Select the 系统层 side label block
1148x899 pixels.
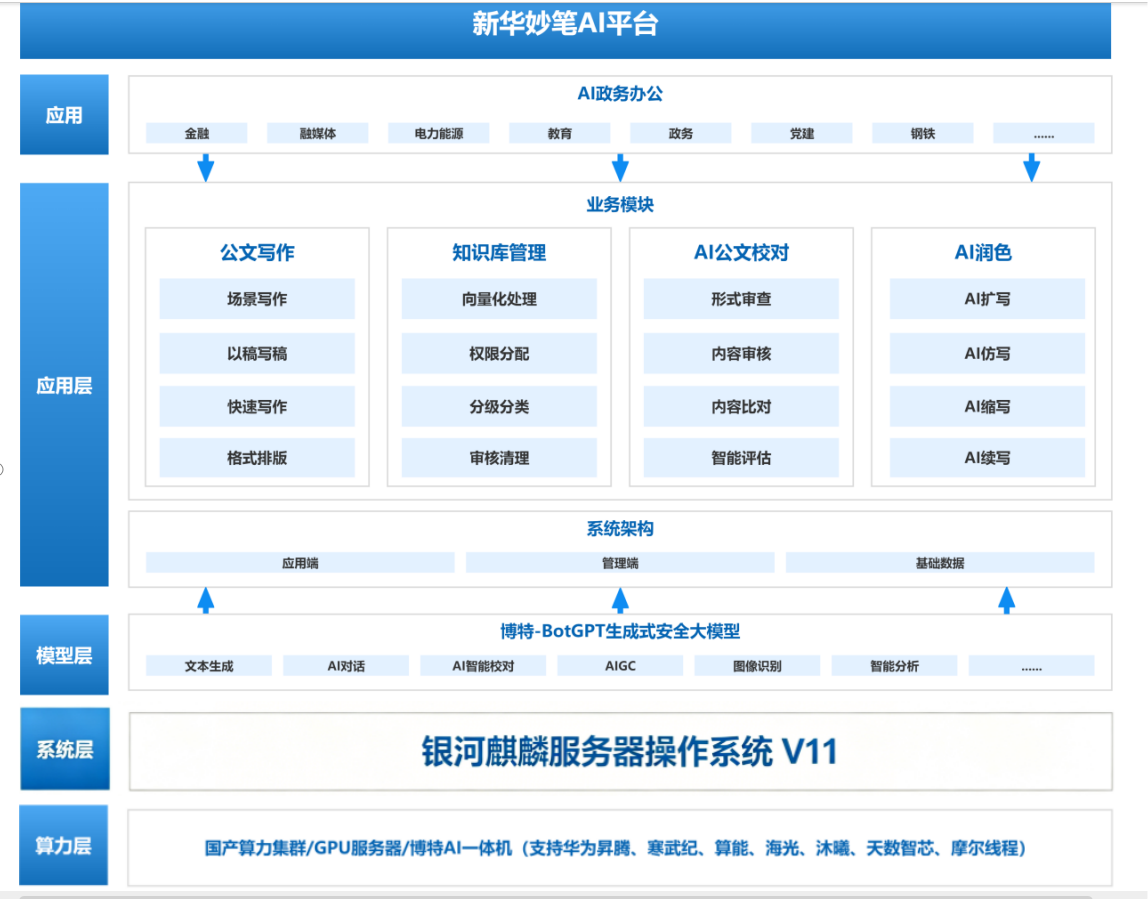coord(64,749)
